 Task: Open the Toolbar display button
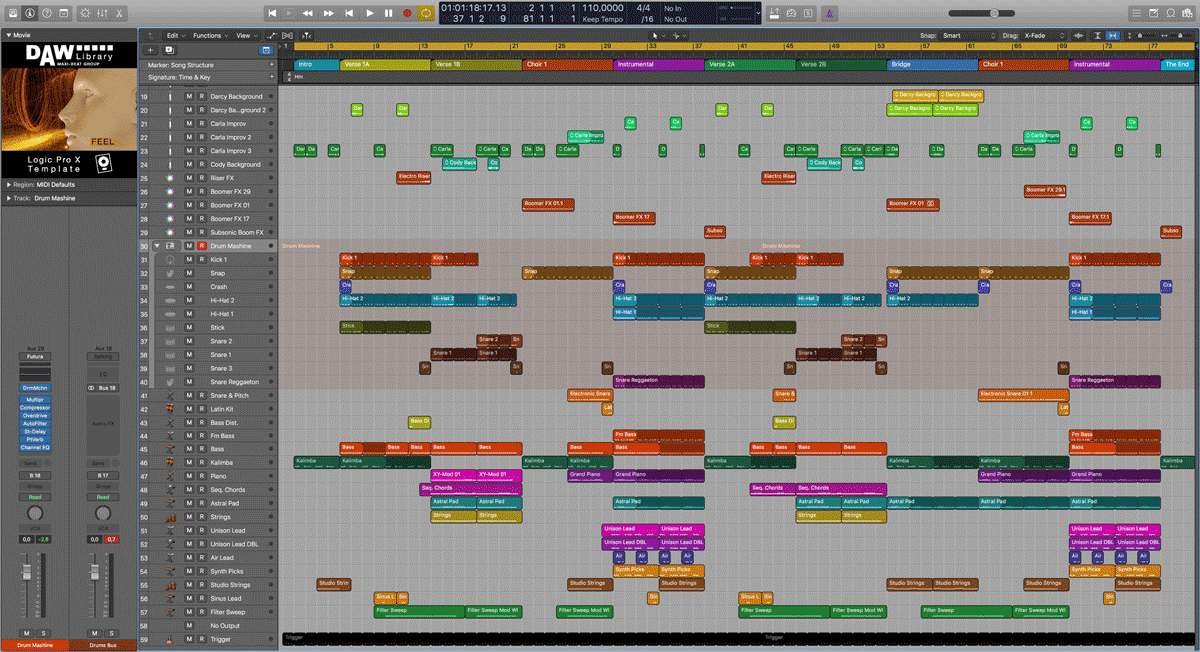64,13
